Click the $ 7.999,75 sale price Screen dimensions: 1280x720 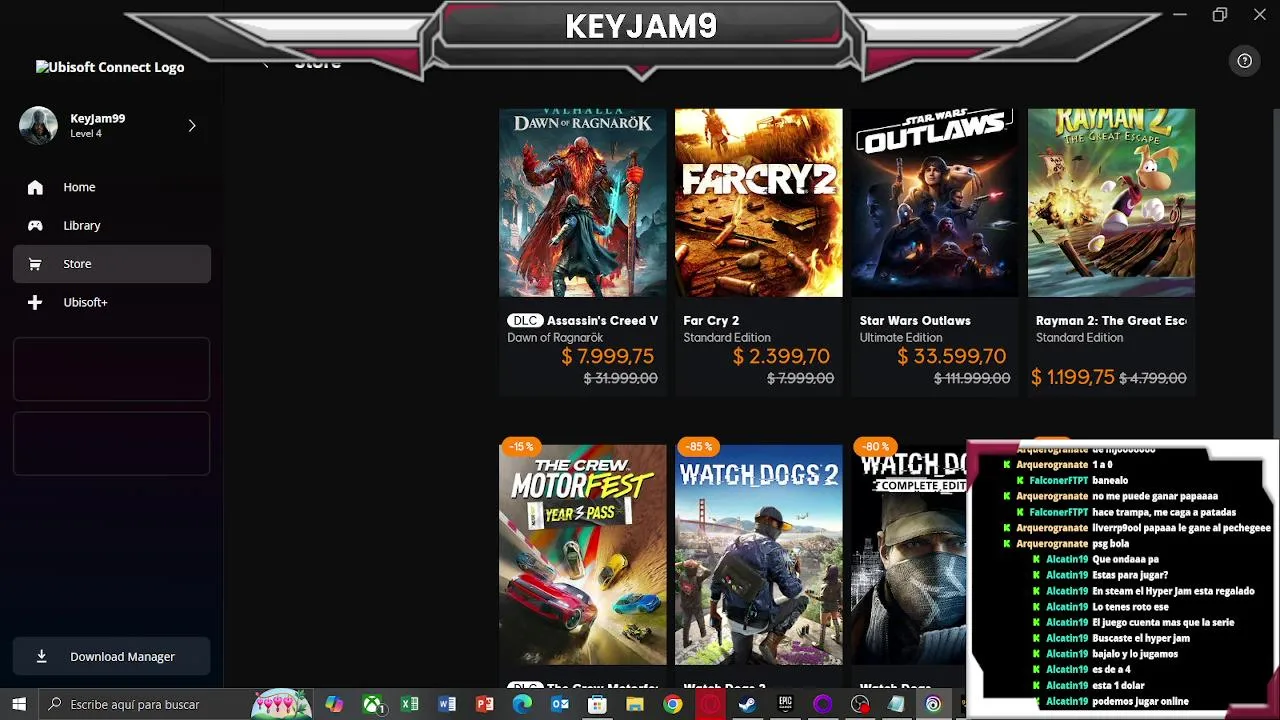[607, 356]
